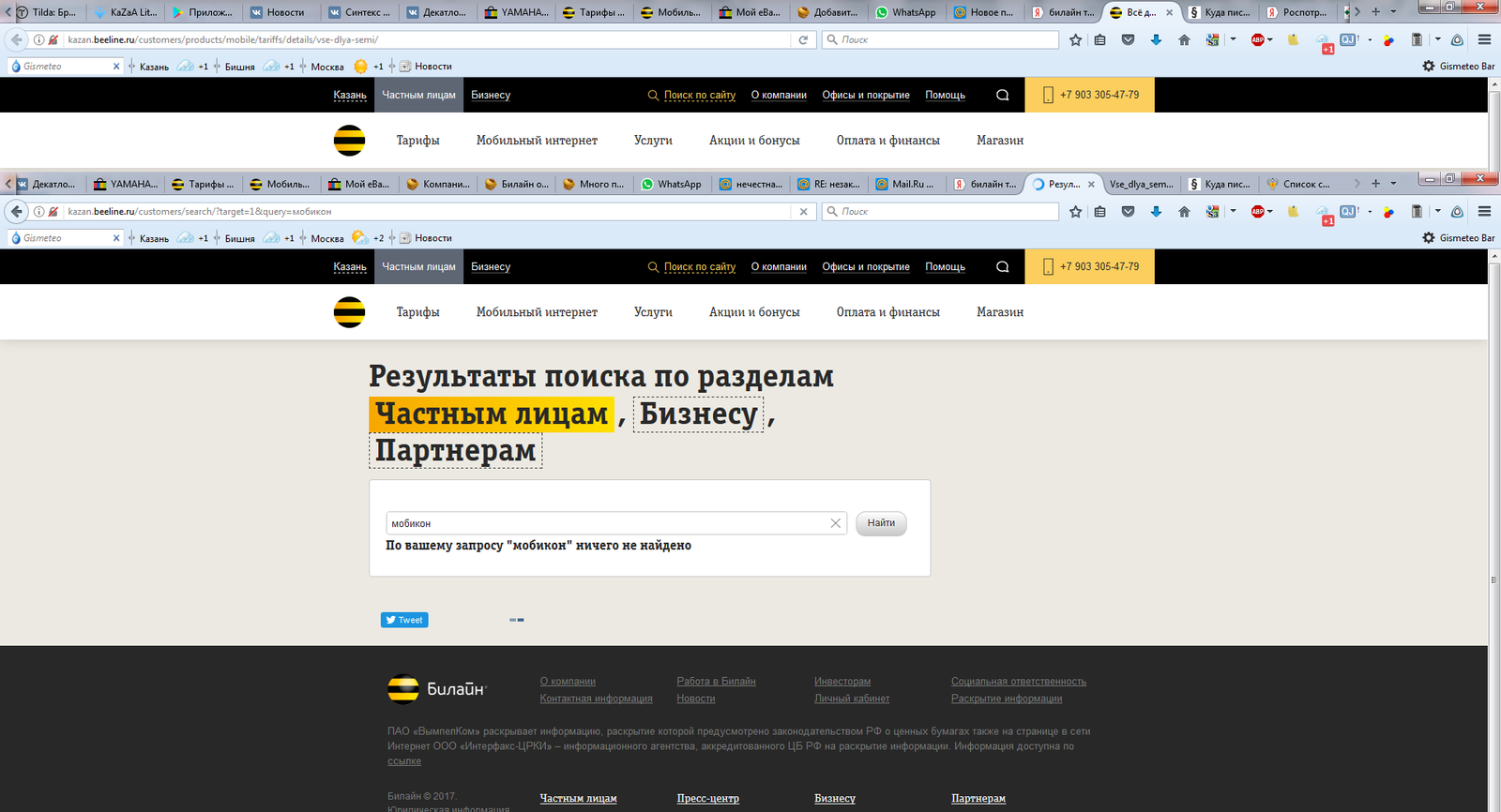Click site info icon in lower window address bar
The height and width of the screenshot is (812, 1501).
[x=38, y=212]
